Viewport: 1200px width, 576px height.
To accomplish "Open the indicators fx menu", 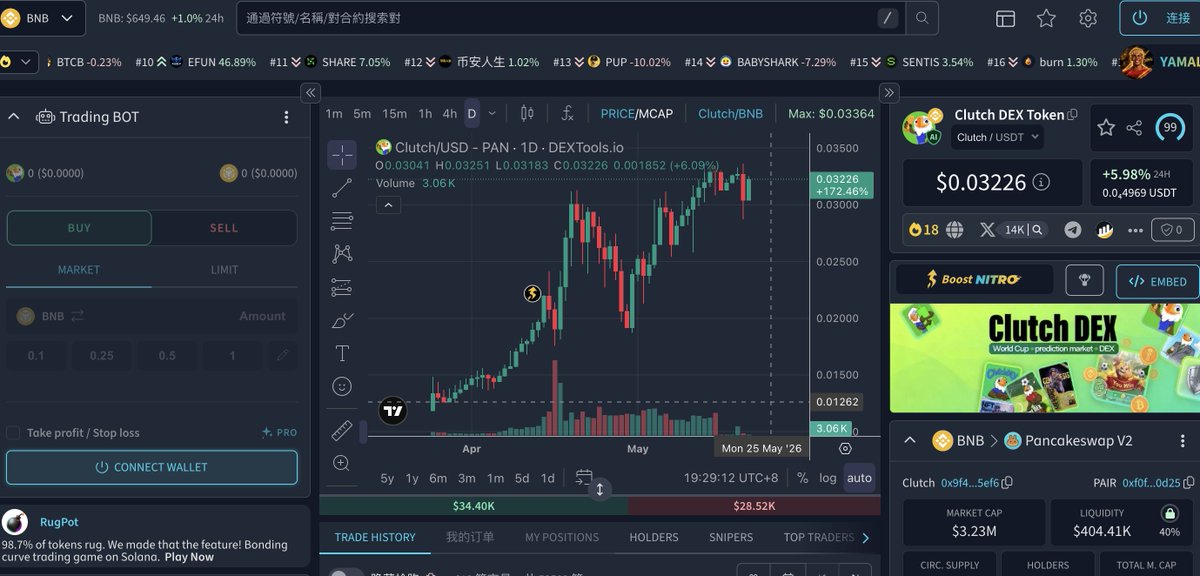I will 567,114.
